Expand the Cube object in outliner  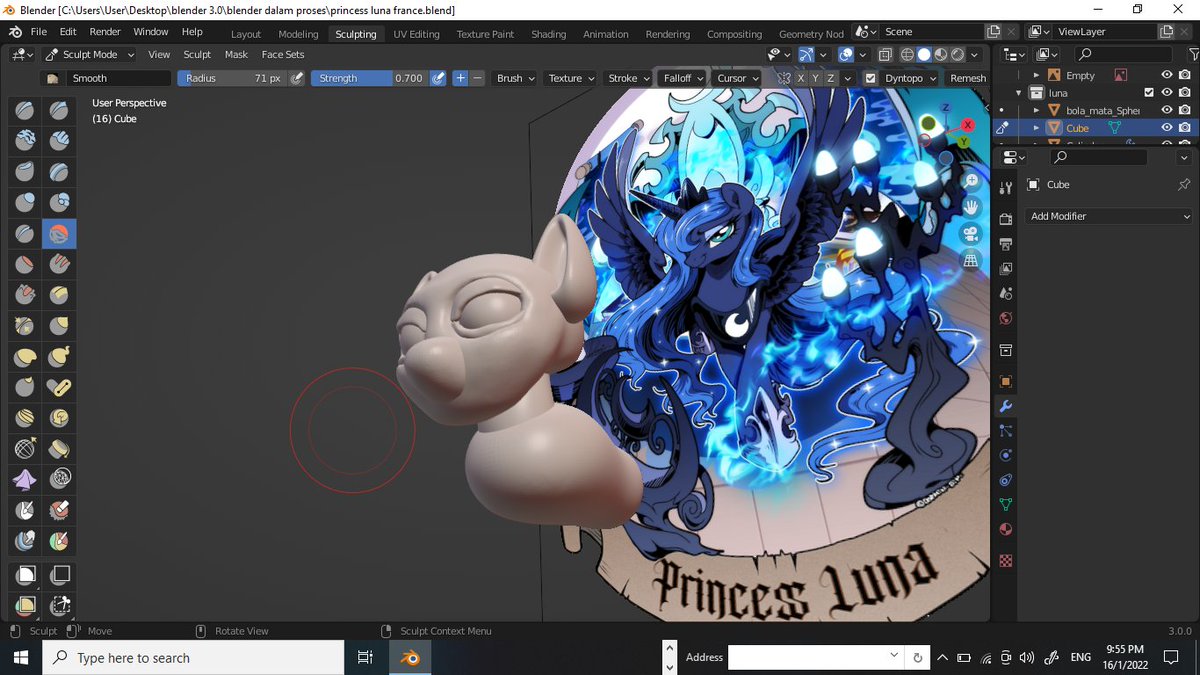pyautogui.click(x=1036, y=128)
